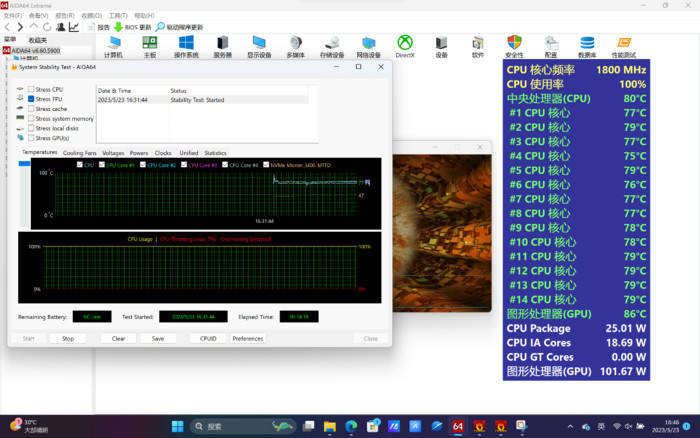Click the 操作系统 Windows logo icon
Screen dimensions: 700x438
pyautogui.click(x=186, y=44)
